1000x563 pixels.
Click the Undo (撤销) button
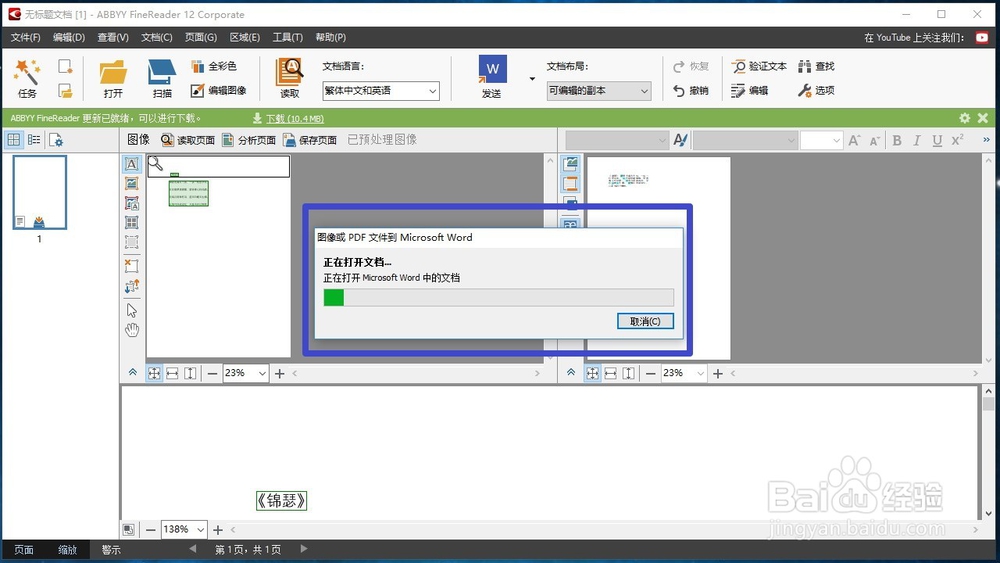(691, 91)
